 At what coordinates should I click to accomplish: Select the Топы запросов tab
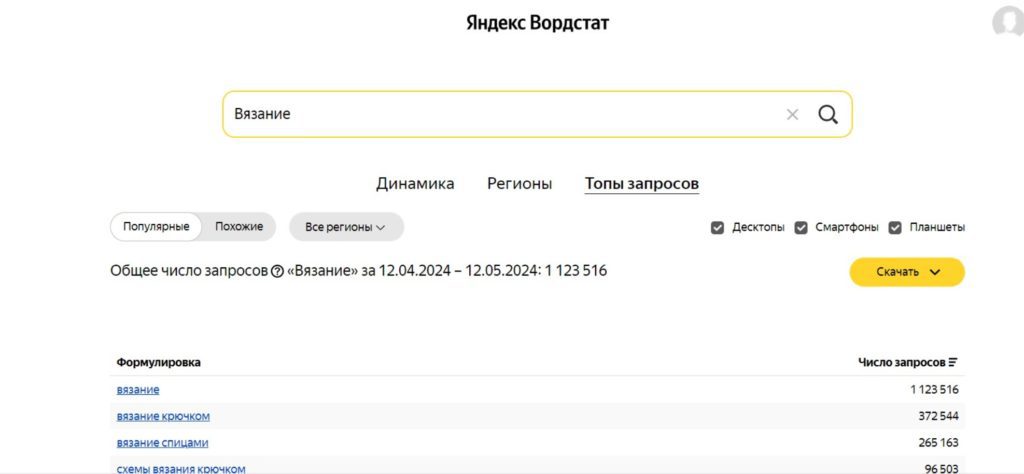641,183
